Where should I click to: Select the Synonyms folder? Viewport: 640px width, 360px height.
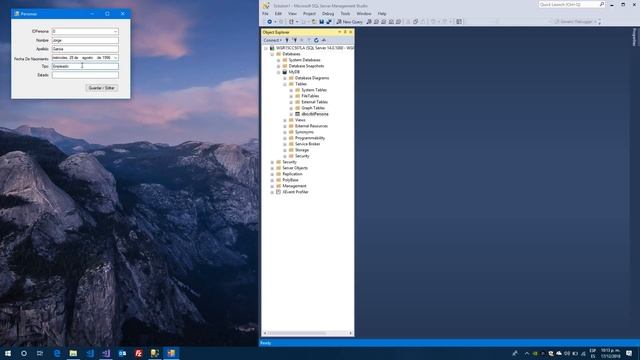pos(304,132)
